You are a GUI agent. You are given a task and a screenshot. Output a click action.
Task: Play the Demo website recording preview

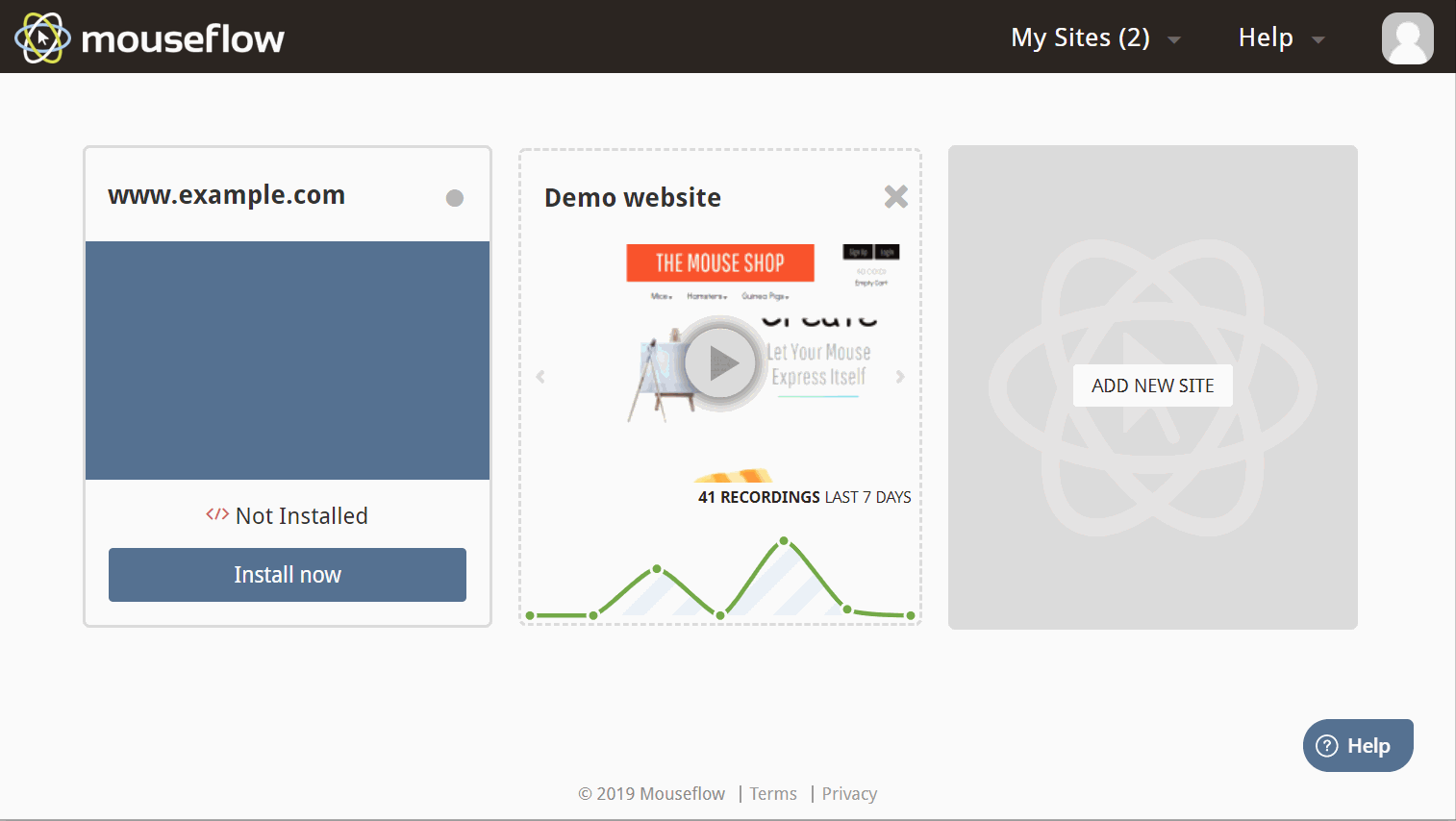point(720,363)
